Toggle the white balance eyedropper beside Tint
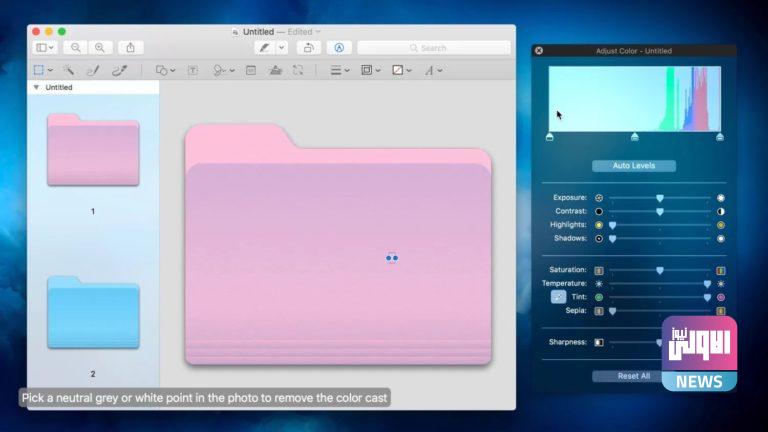 click(558, 297)
